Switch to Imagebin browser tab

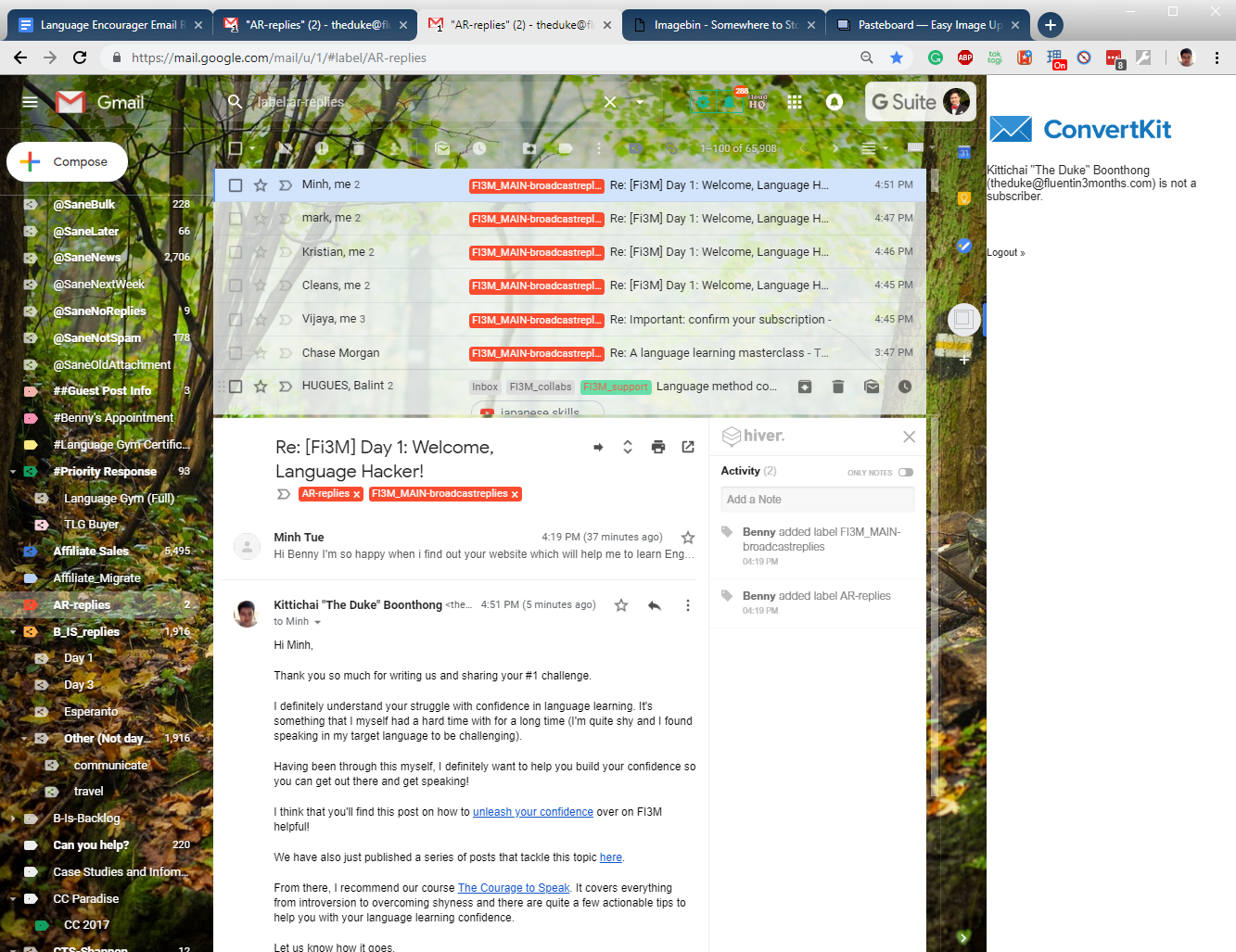tap(721, 25)
